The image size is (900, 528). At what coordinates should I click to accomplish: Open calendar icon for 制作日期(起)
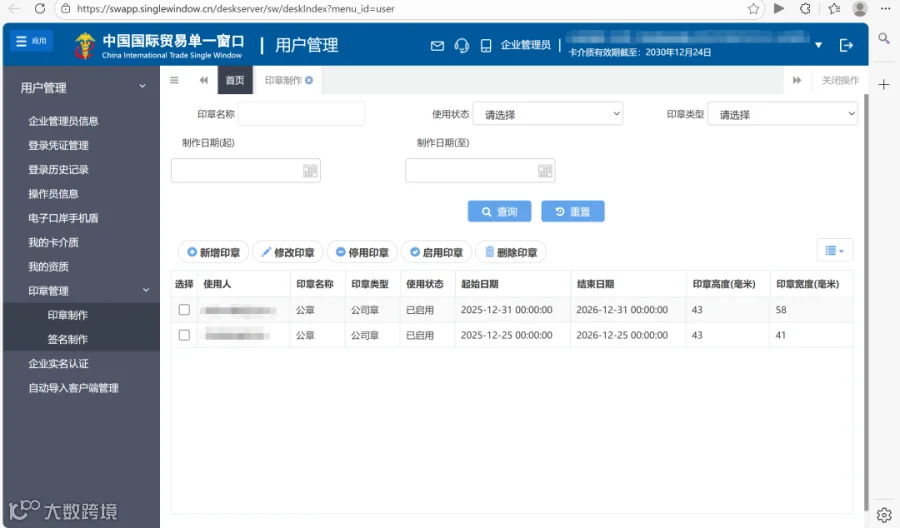[310, 170]
